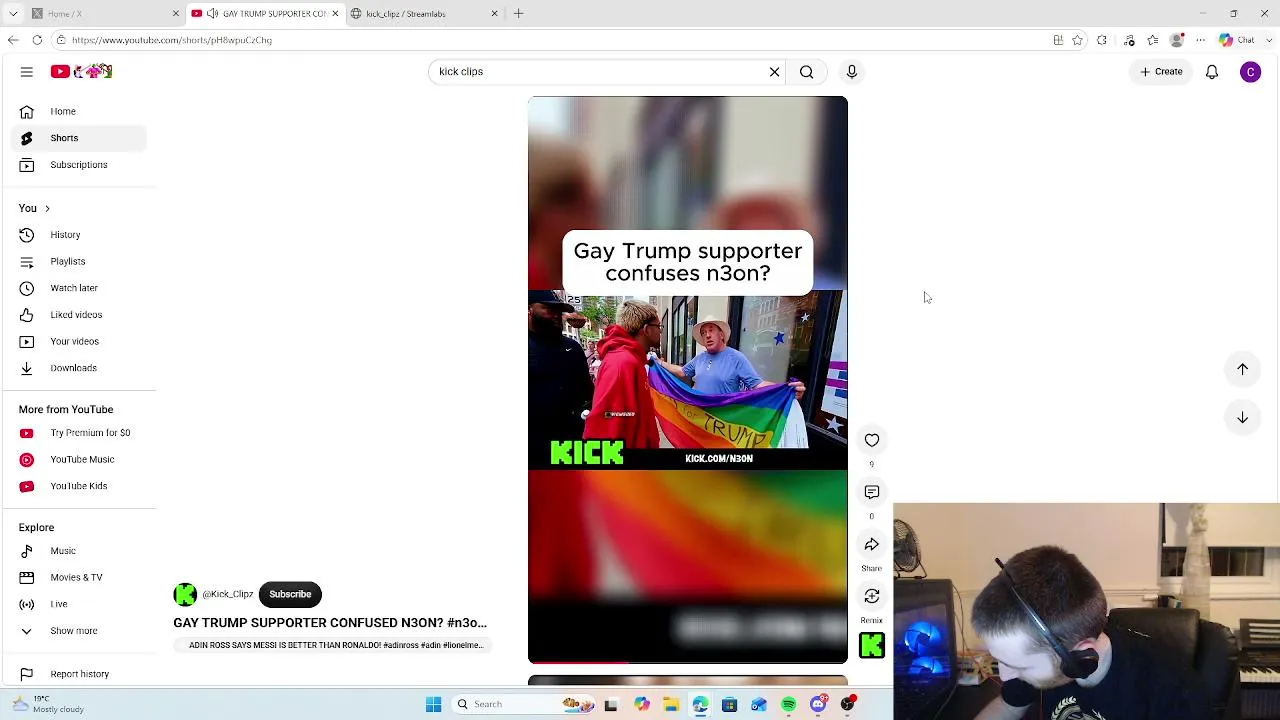Open the favorites list
Image resolution: width=1280 pixels, height=720 pixels.
tap(1153, 40)
